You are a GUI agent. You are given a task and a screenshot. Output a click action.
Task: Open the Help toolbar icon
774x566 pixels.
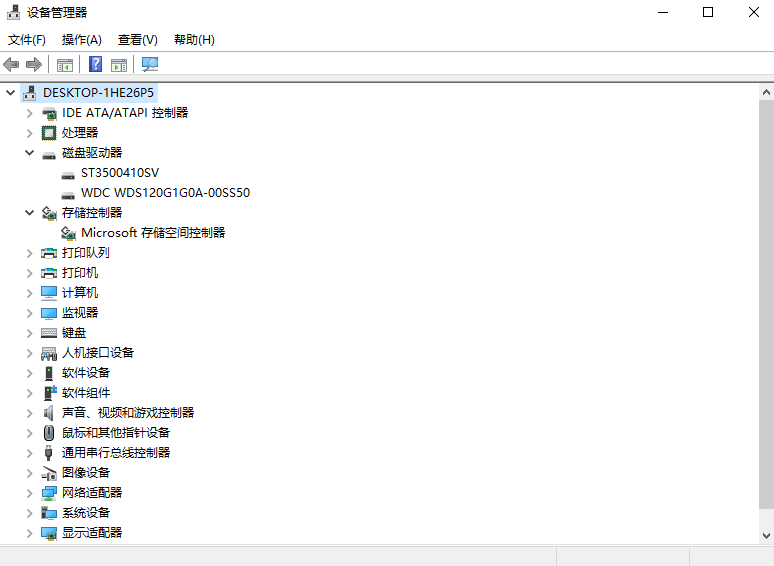pos(95,64)
